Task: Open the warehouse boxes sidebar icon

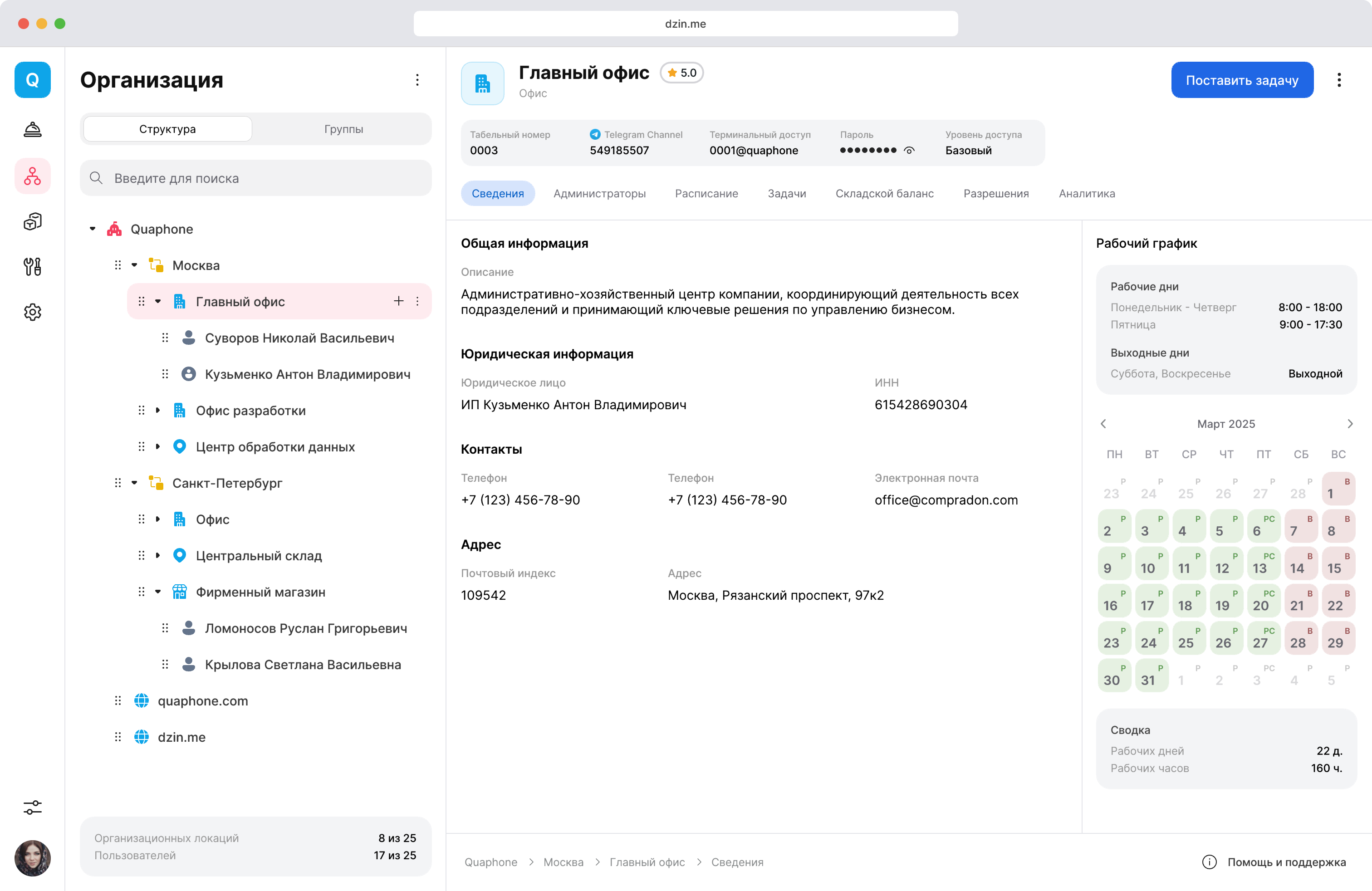Action: pyautogui.click(x=32, y=221)
